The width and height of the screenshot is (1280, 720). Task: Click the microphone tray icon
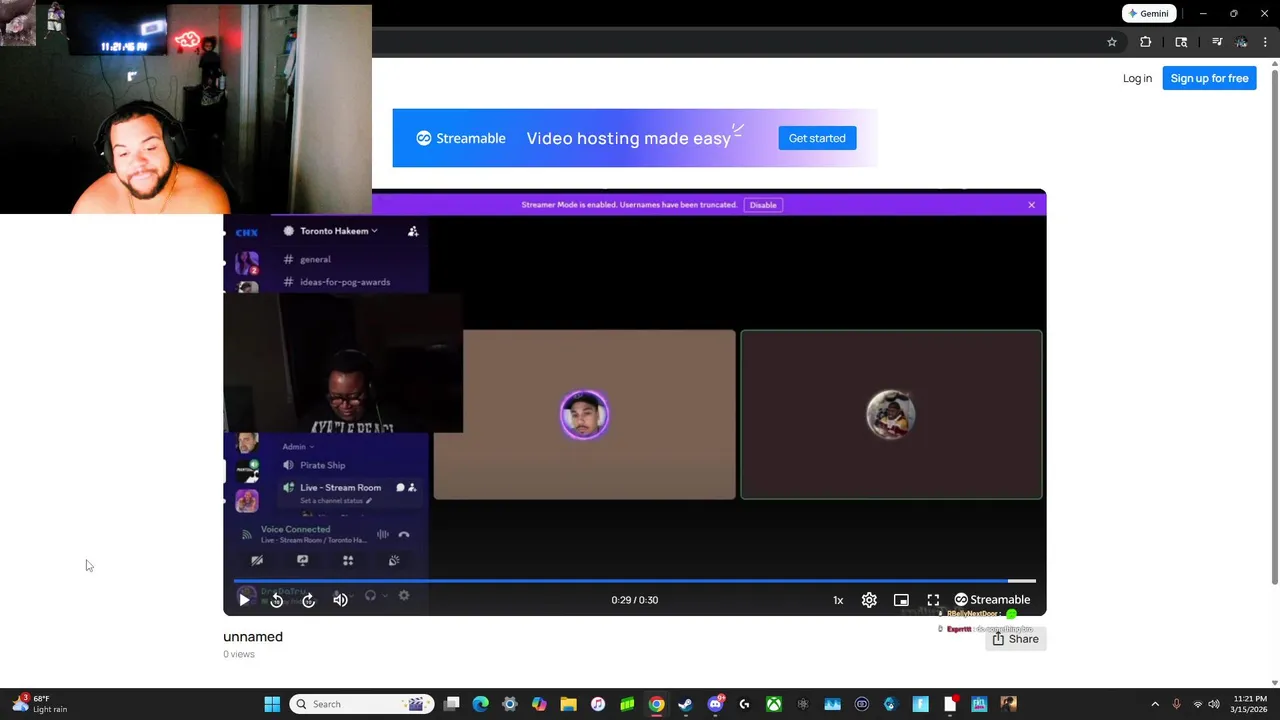[x=1176, y=704]
